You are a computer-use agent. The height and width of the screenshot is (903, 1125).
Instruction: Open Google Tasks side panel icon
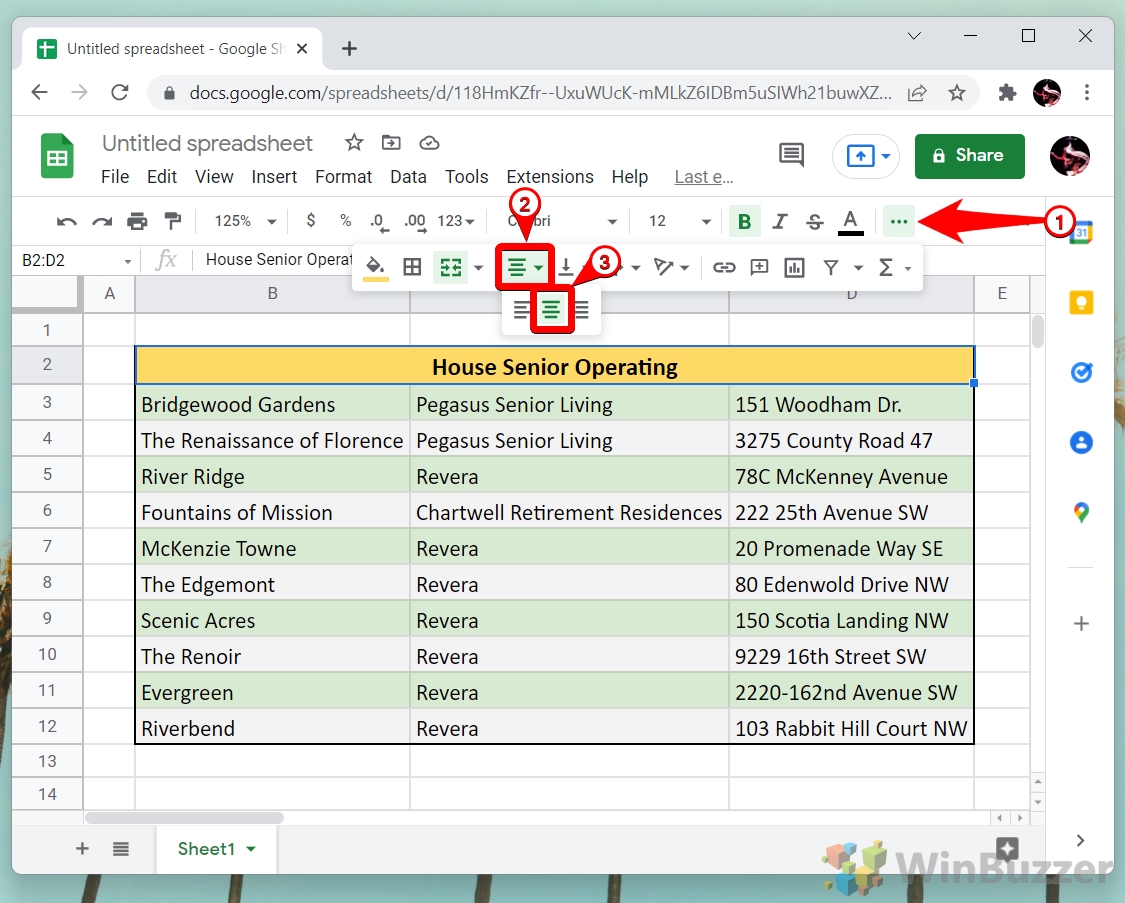[x=1081, y=372]
